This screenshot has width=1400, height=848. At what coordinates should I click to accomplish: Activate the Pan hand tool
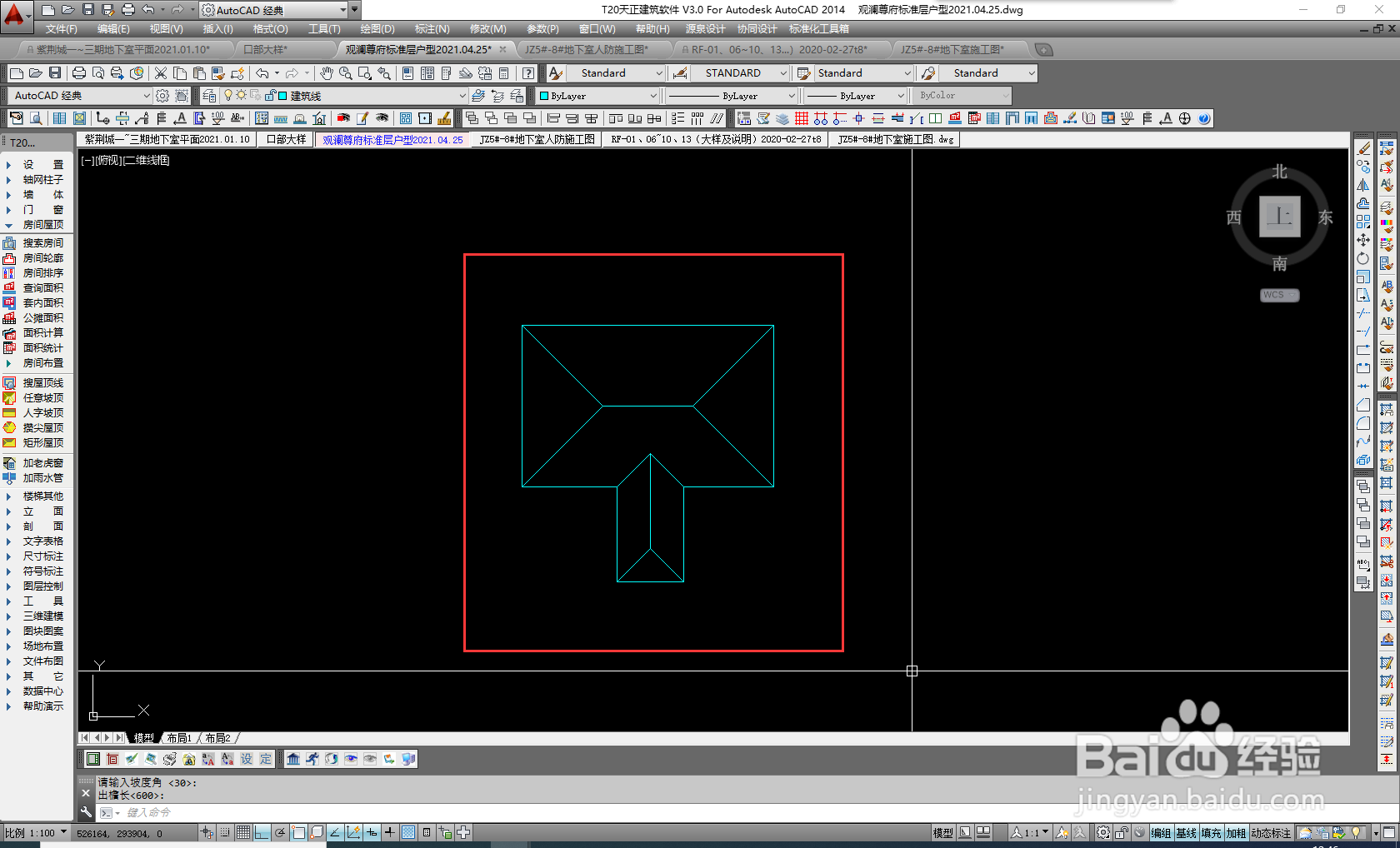coord(327,73)
